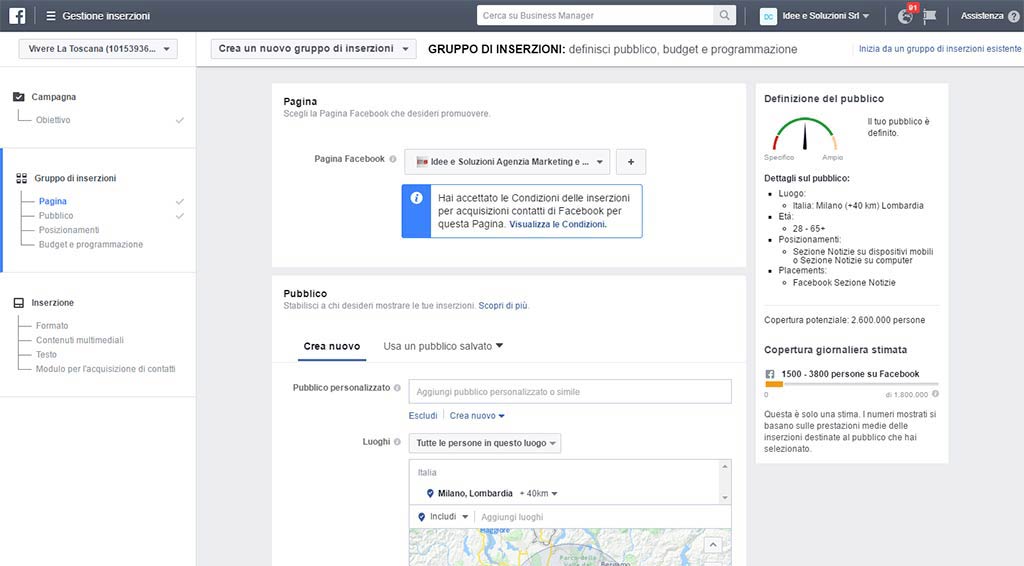Open the Idee e Soluzioni Srl business dropdown
Screen dimensions: 1024x566
(x=825, y=16)
